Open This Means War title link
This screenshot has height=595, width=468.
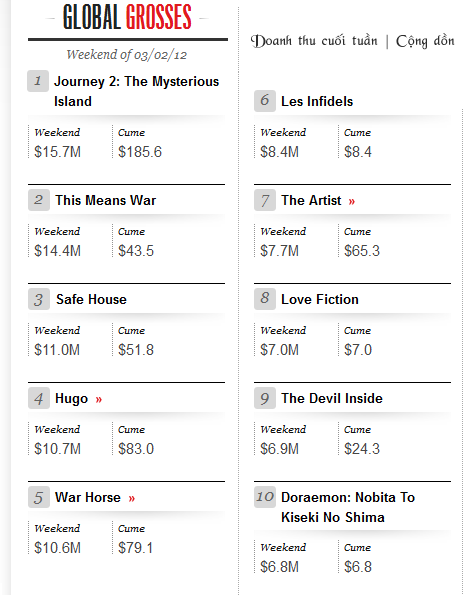[x=106, y=200]
